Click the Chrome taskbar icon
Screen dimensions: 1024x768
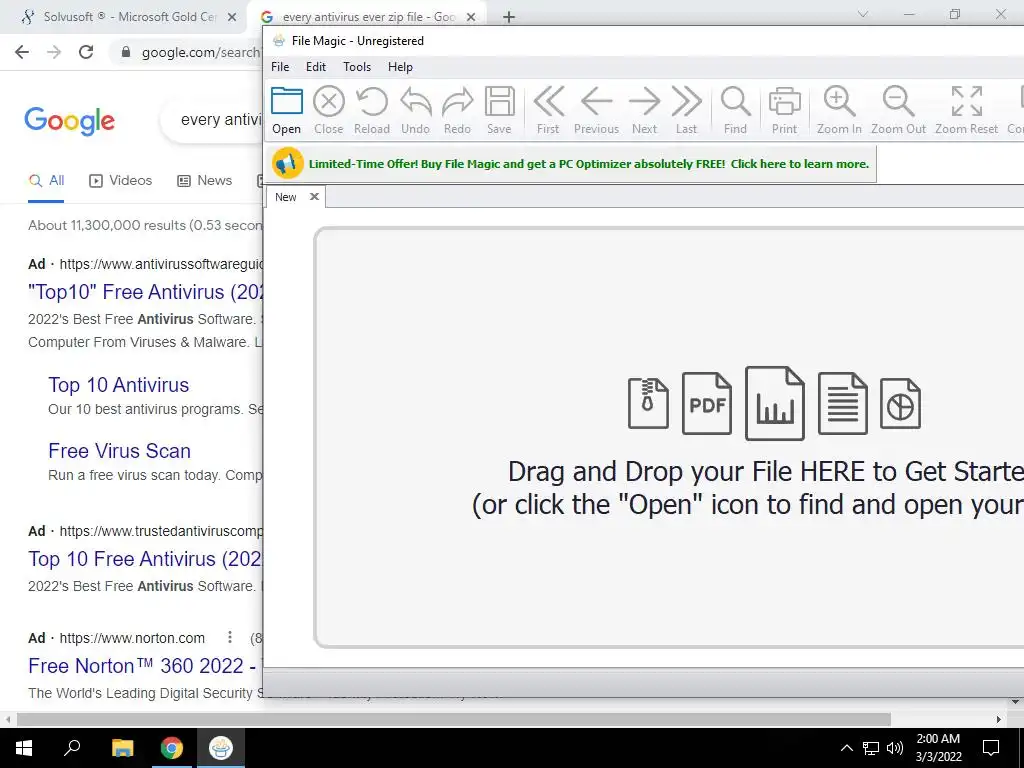pos(172,748)
